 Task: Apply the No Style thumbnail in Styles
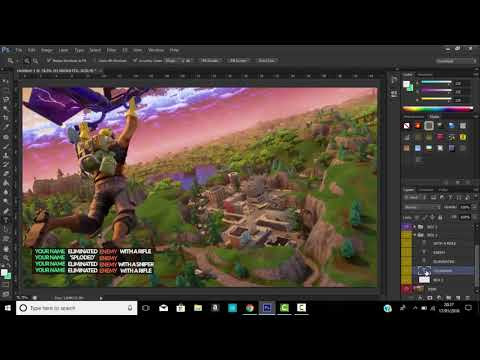407,126
